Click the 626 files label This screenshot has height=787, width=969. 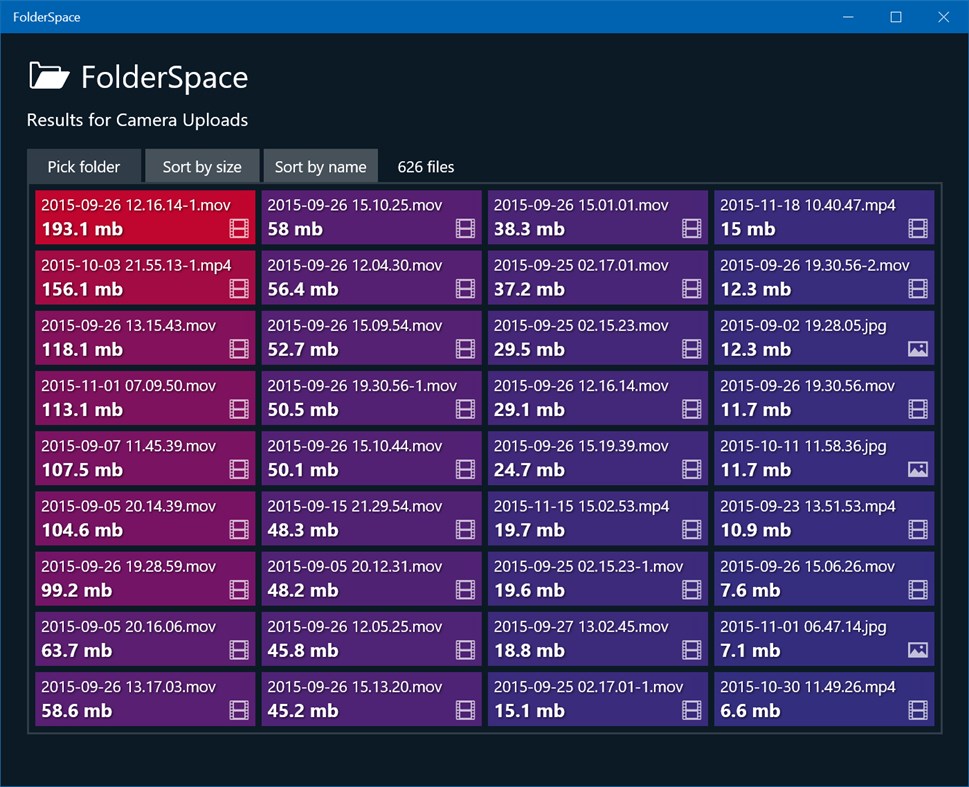pyautogui.click(x=425, y=166)
